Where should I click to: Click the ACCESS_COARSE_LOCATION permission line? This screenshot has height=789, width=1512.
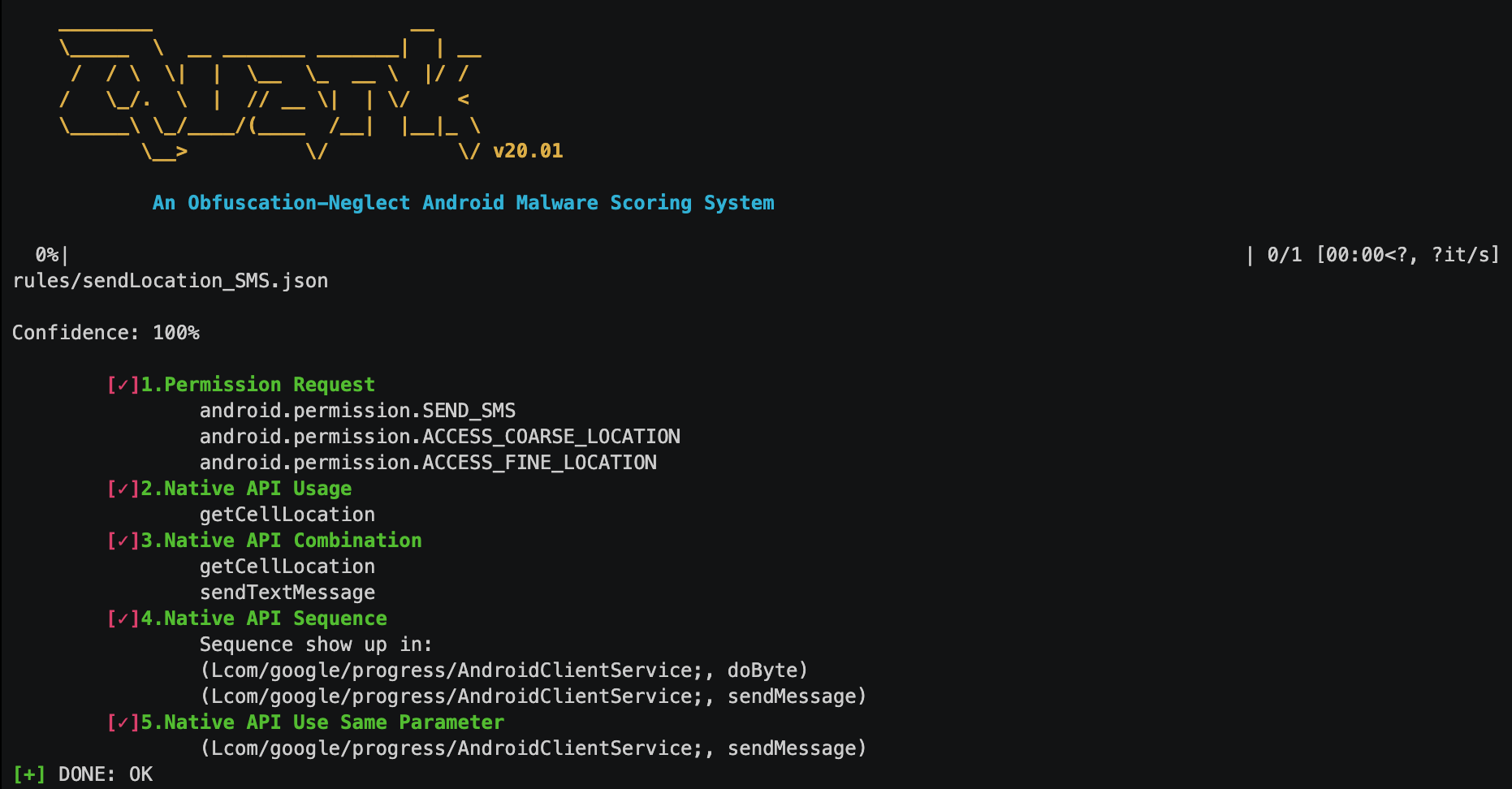click(439, 437)
